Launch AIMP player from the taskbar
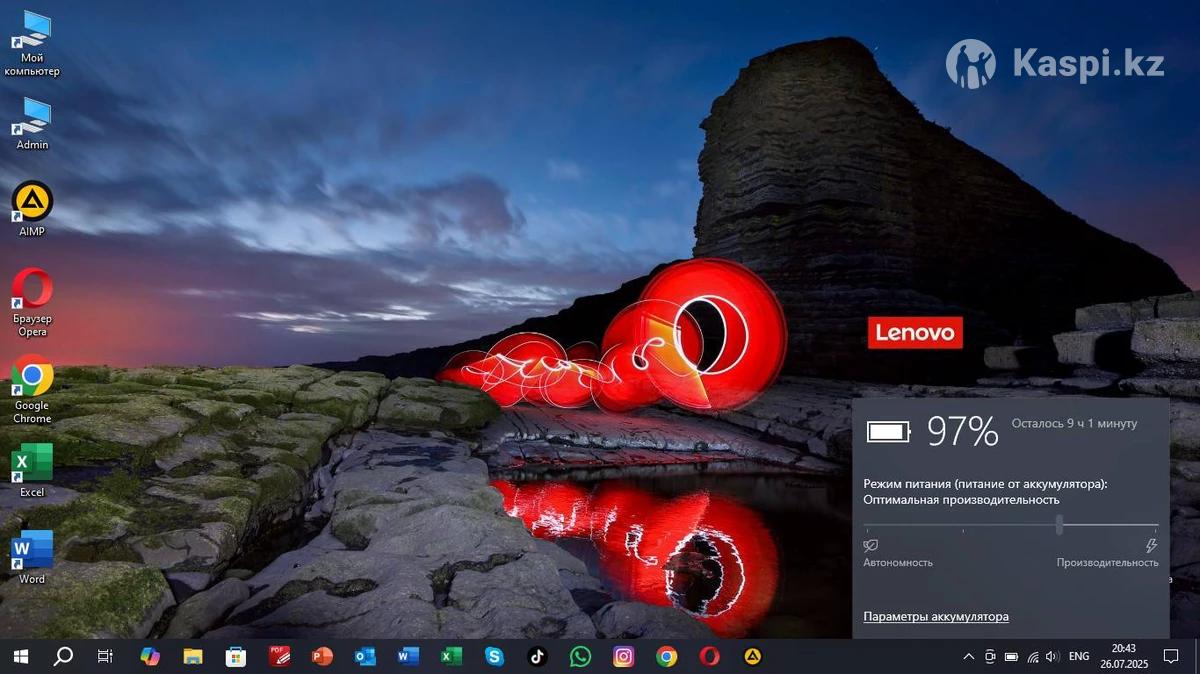This screenshot has width=1200, height=674. 752,657
